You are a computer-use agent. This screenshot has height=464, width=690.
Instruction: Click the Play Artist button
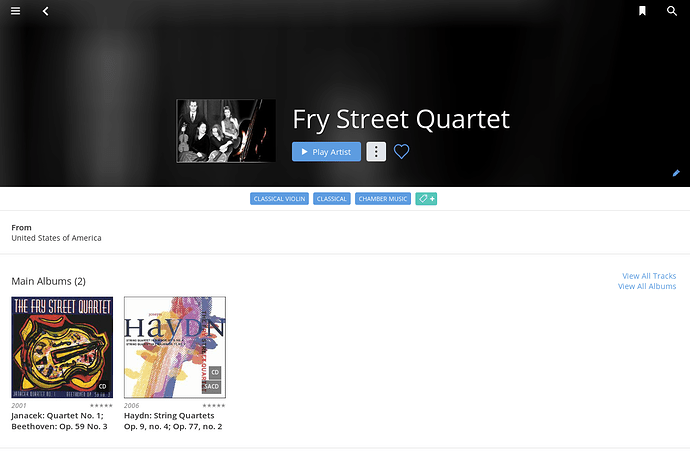pos(326,151)
